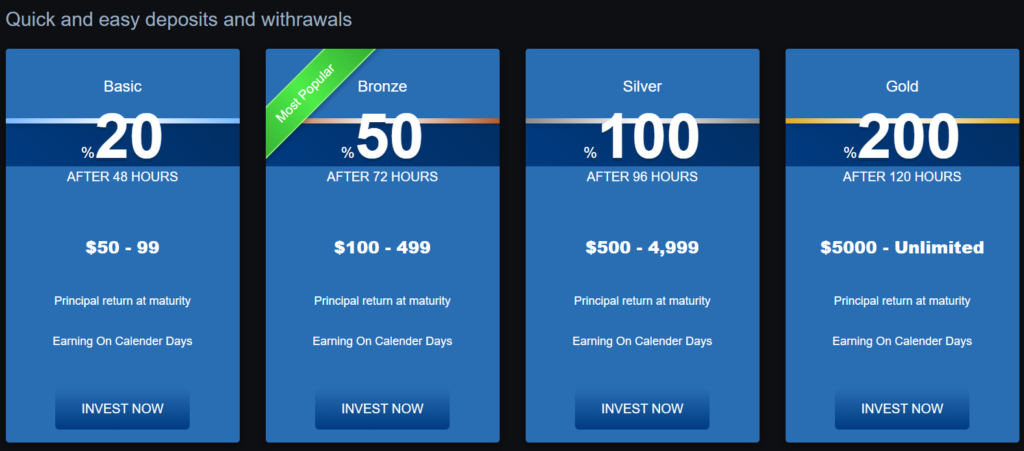Select the $50 - 99 deposit range

click(x=122, y=247)
